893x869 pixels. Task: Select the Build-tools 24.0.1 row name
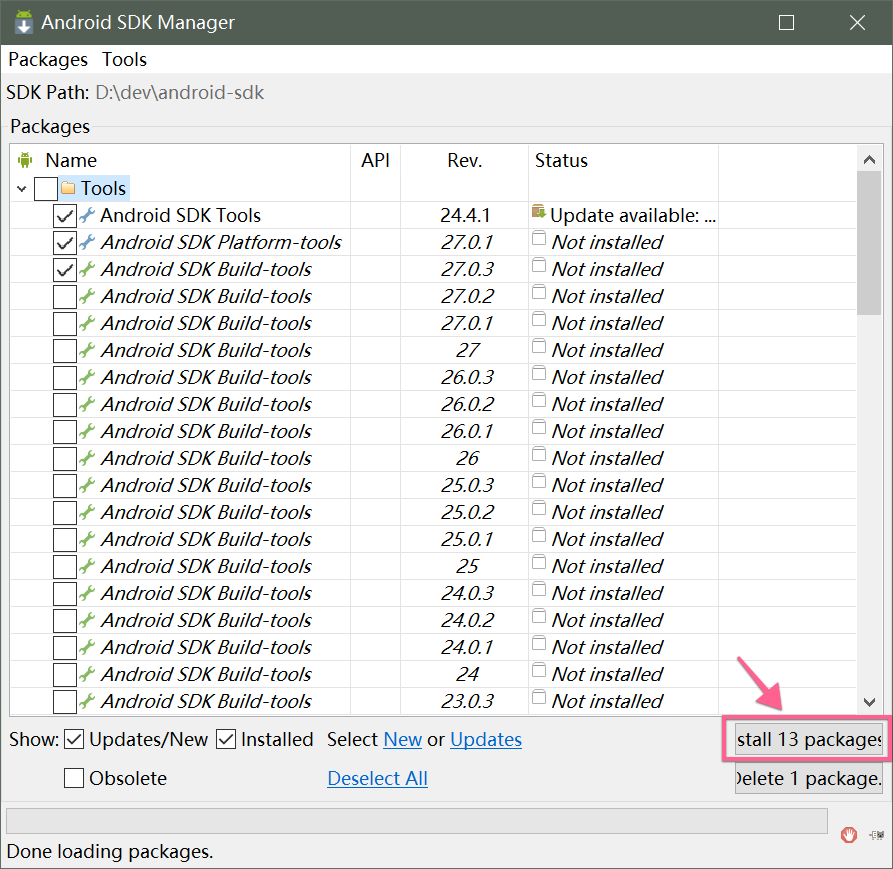[x=206, y=647]
